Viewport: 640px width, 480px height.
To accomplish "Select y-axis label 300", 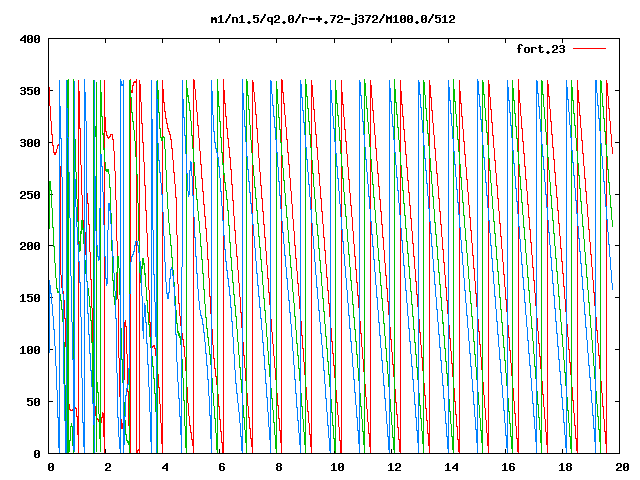I will 30,143.
